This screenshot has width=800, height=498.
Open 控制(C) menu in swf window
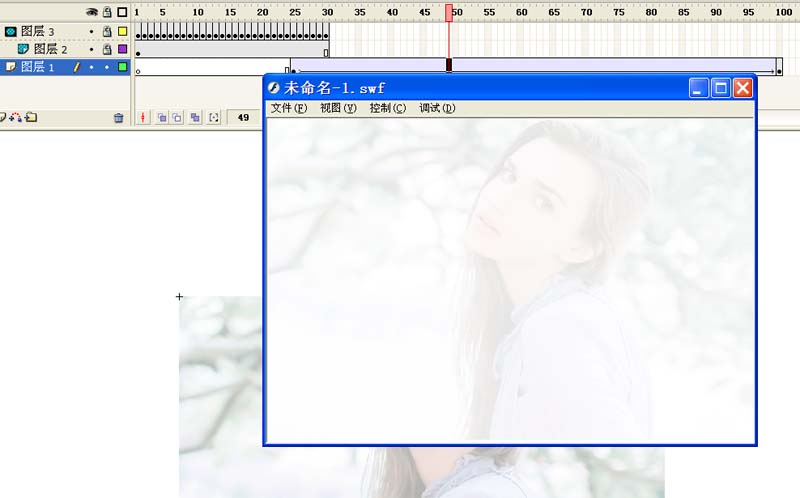coord(388,108)
